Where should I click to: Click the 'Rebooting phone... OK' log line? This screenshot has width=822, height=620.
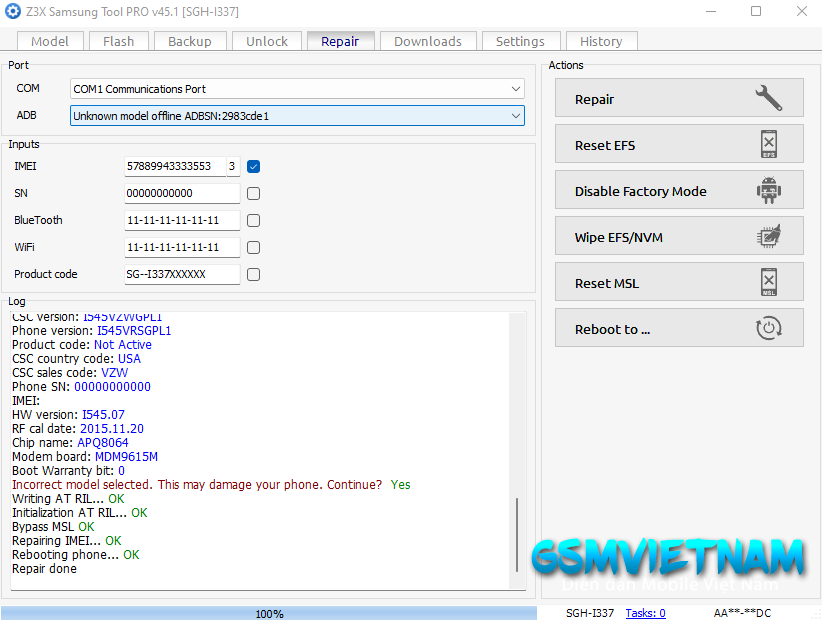(75, 554)
